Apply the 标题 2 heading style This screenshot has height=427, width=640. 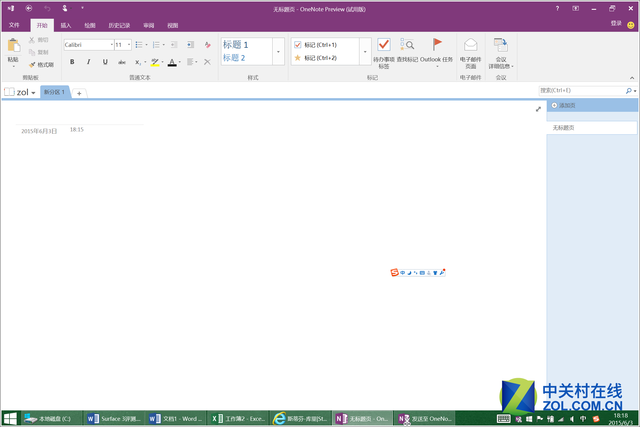pos(234,58)
